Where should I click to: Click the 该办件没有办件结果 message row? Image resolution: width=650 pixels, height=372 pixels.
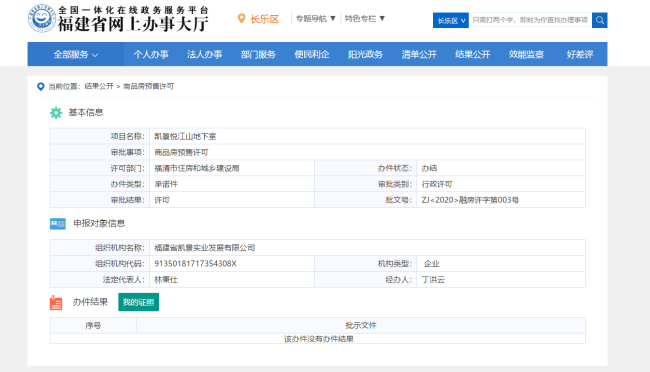pyautogui.click(x=318, y=339)
